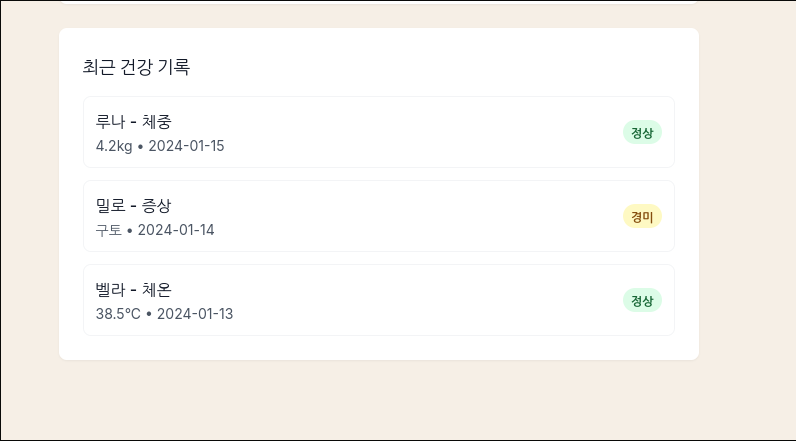Click the date 2024-01-13
This screenshot has height=441, width=796.
click(195, 314)
